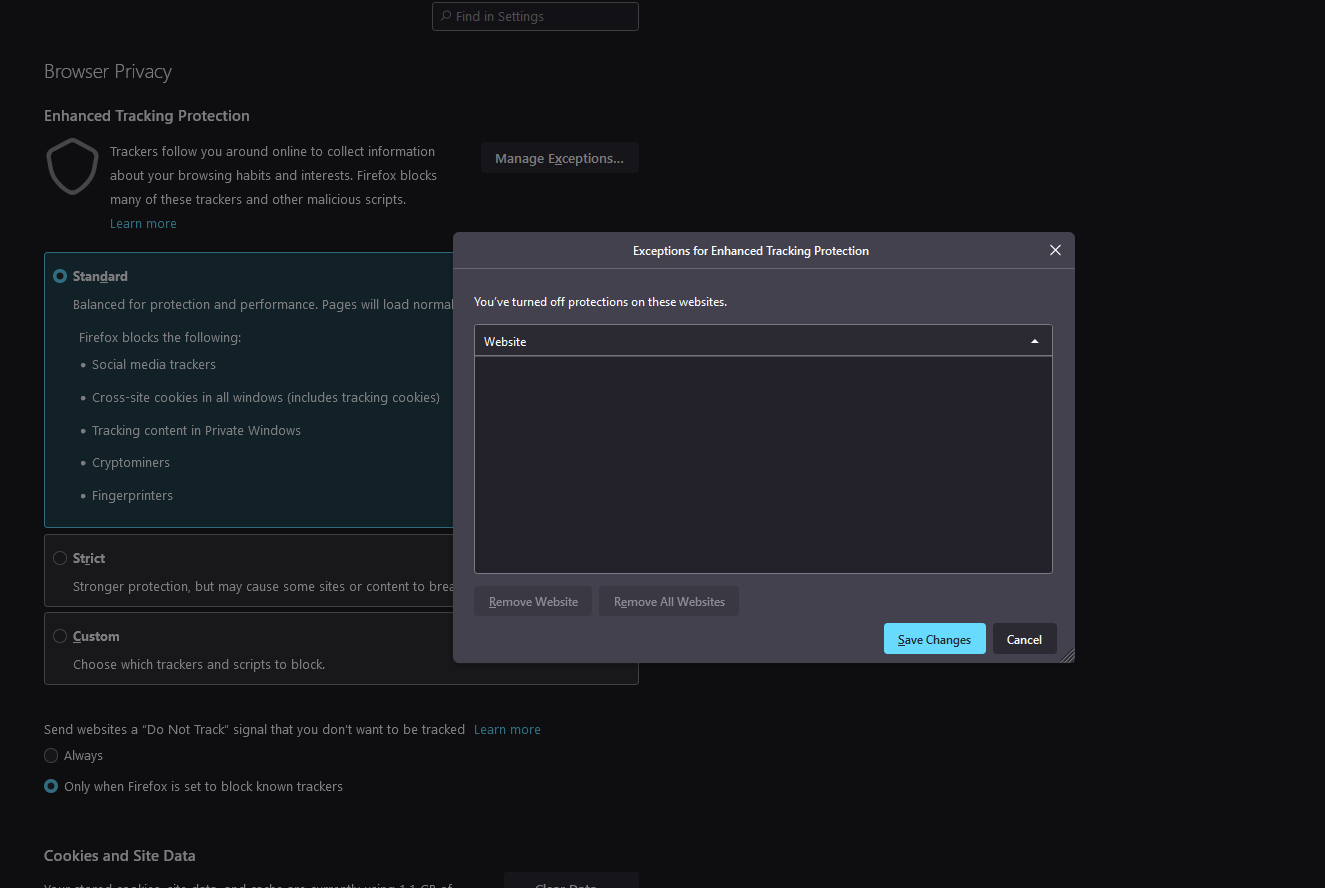1325x888 pixels.
Task: Open Learn more about Do Not Track
Action: coord(507,729)
